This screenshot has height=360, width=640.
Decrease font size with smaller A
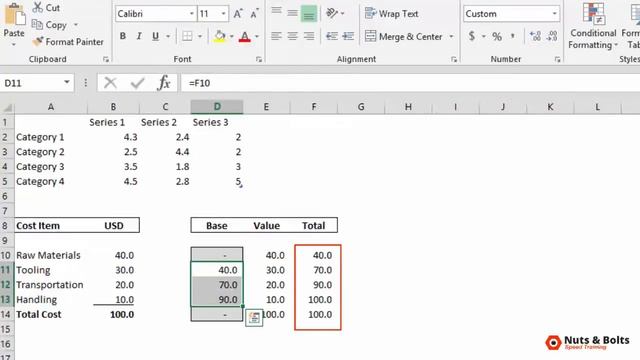click(x=254, y=14)
